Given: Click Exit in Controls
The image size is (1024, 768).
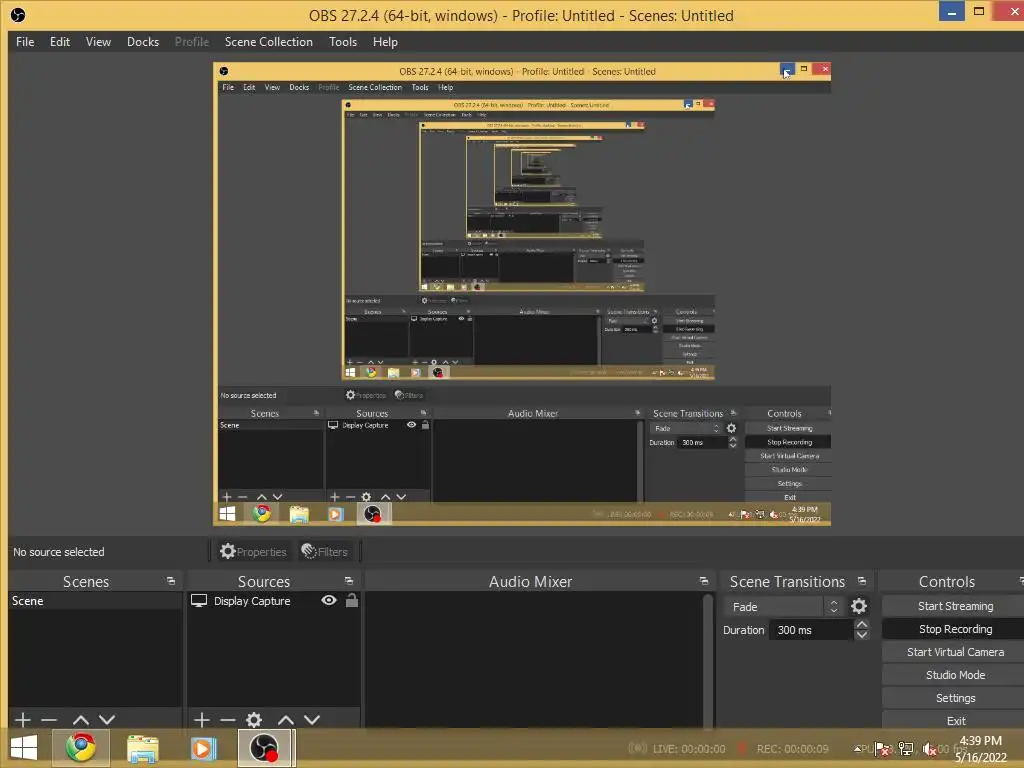Looking at the screenshot, I should click(955, 720).
